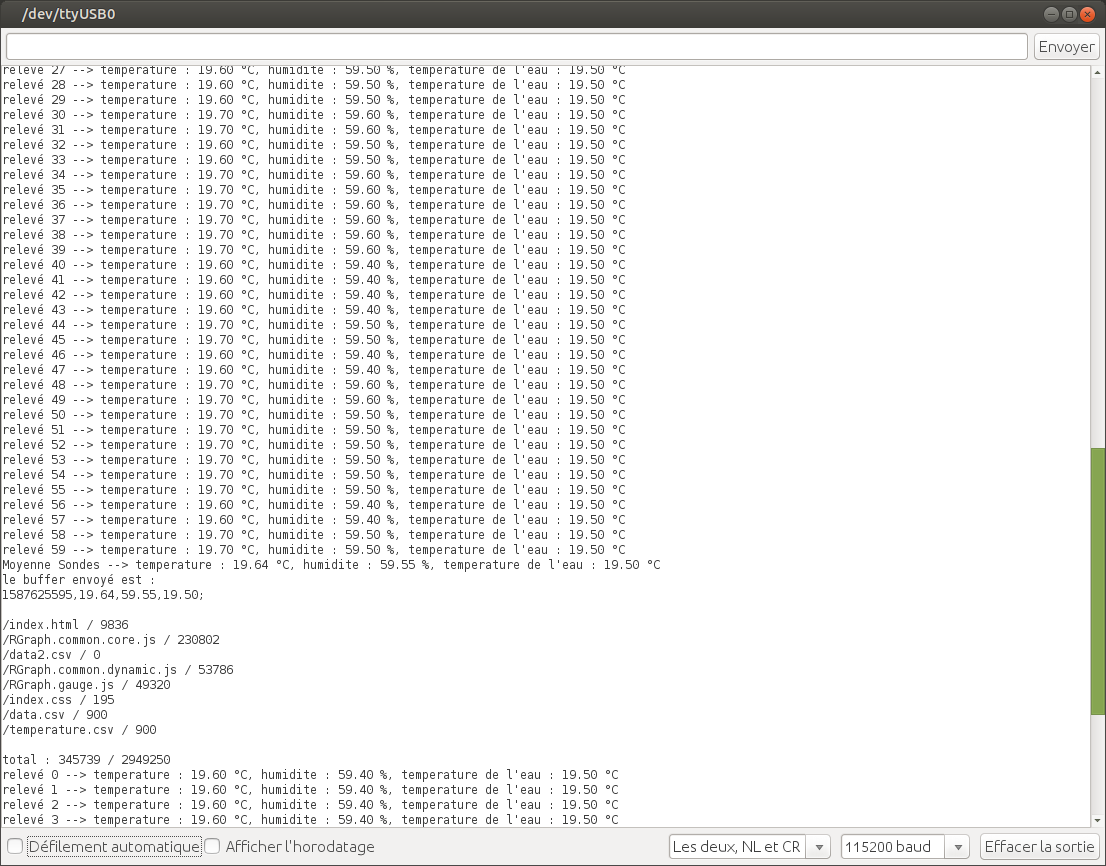Click the 'Moyenne Sondes' output line
The width and height of the screenshot is (1106, 866).
click(x=330, y=565)
